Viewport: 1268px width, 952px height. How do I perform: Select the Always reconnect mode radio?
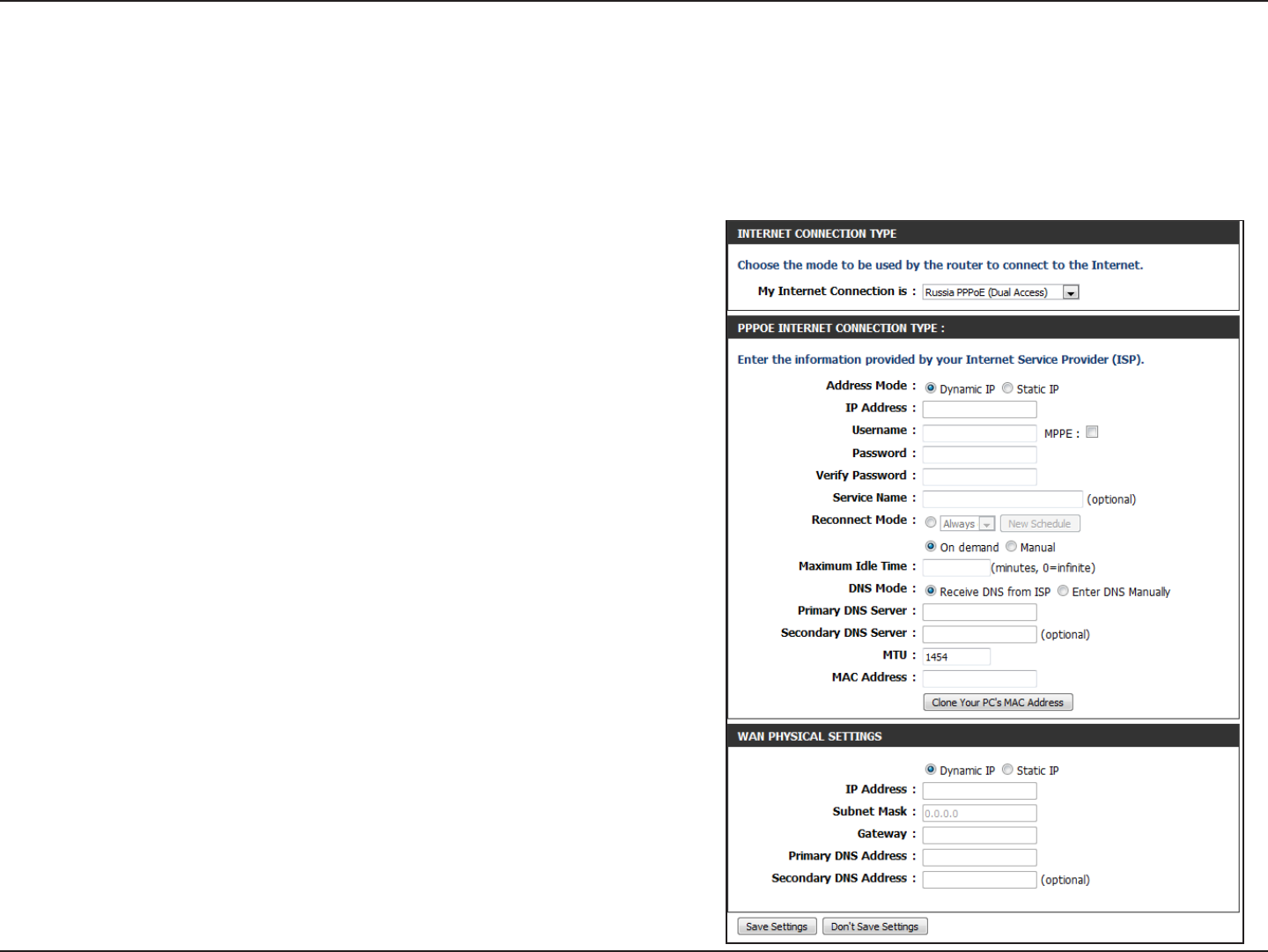pyautogui.click(x=931, y=523)
